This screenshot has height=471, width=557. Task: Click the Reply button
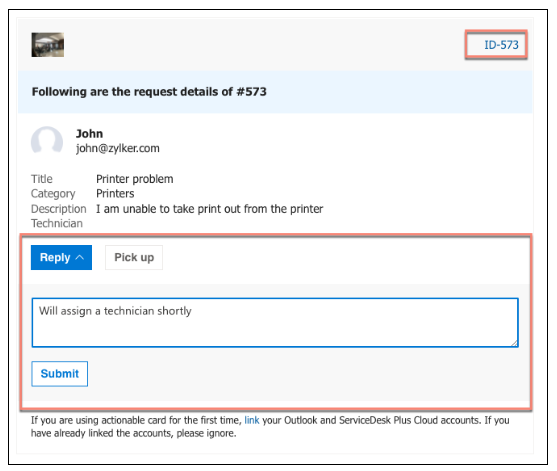pos(61,257)
